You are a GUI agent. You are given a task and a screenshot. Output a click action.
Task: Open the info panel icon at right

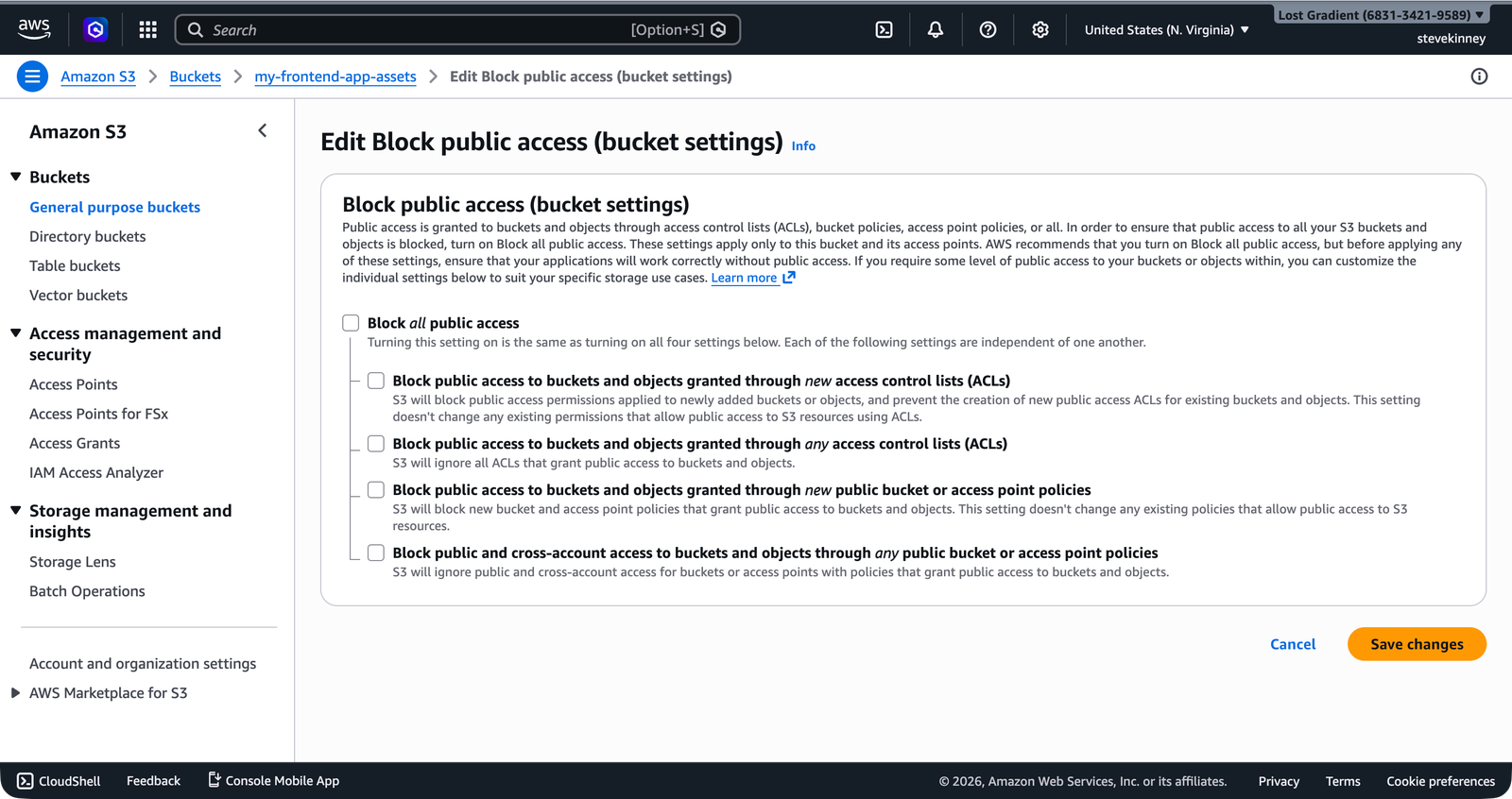(1479, 76)
